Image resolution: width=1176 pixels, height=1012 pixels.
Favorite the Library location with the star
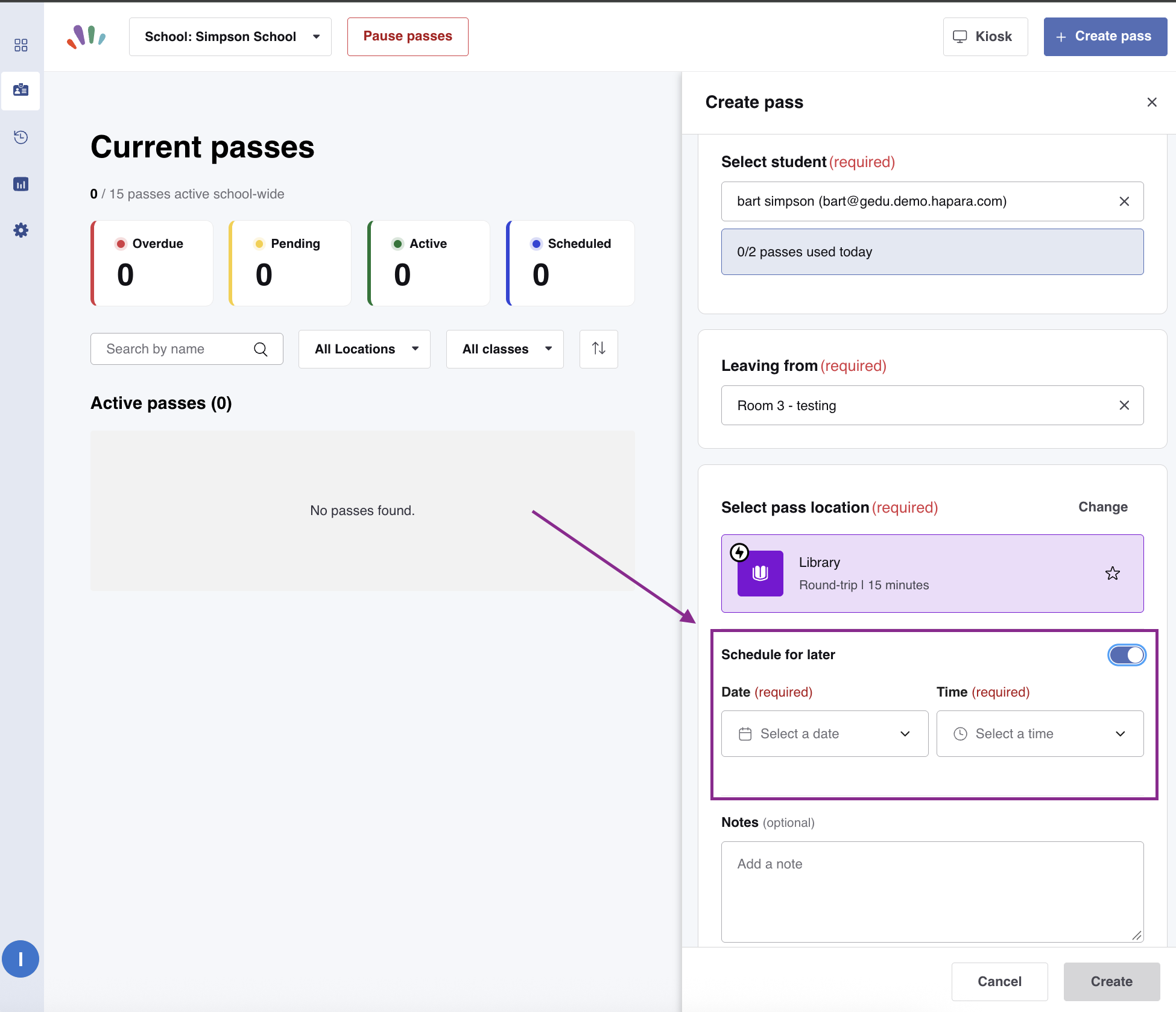[1113, 574]
